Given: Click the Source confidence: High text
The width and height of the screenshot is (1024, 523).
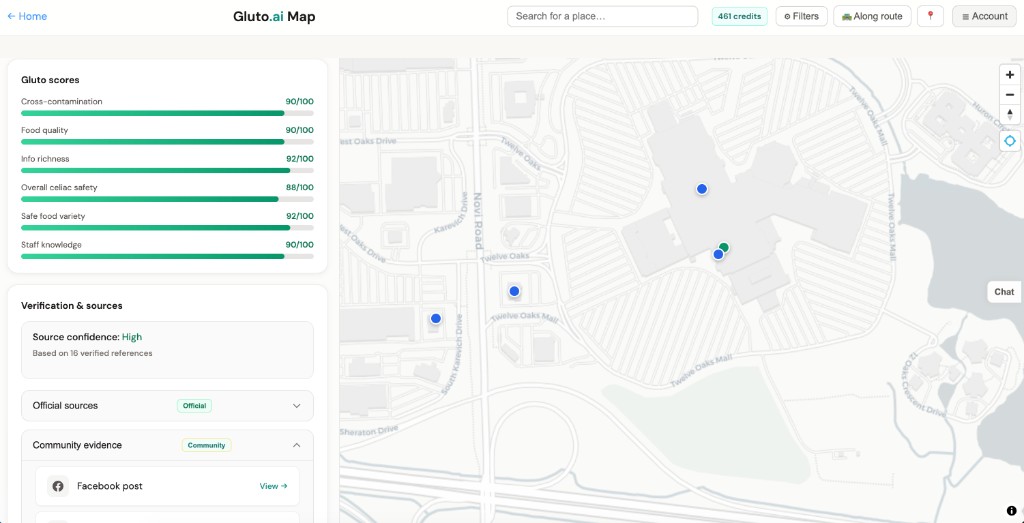Looking at the screenshot, I should 87,337.
